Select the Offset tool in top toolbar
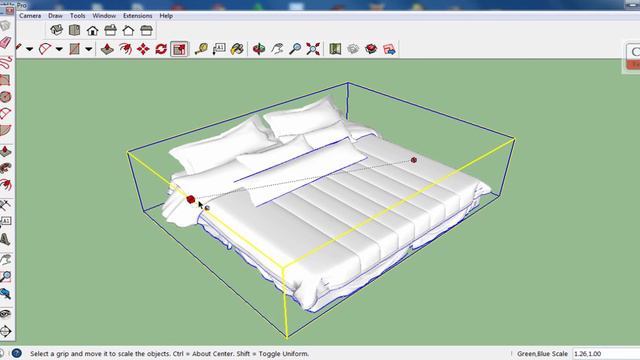Screen dimensions: 640x360 coord(125,49)
